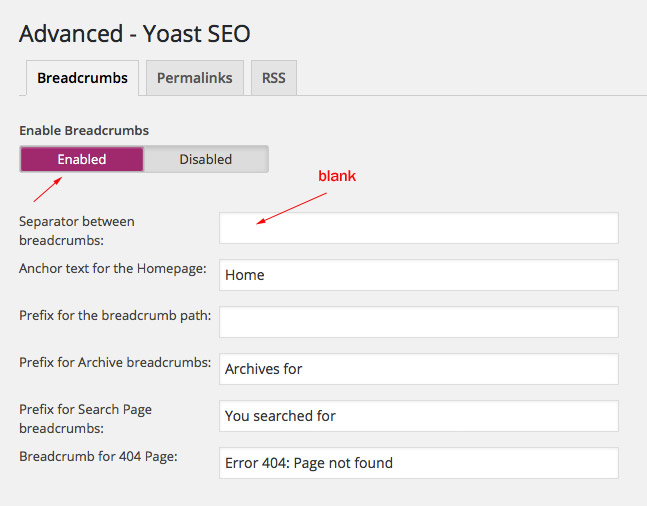
Task: Select the 'Archives for' text field
Action: coord(418,369)
